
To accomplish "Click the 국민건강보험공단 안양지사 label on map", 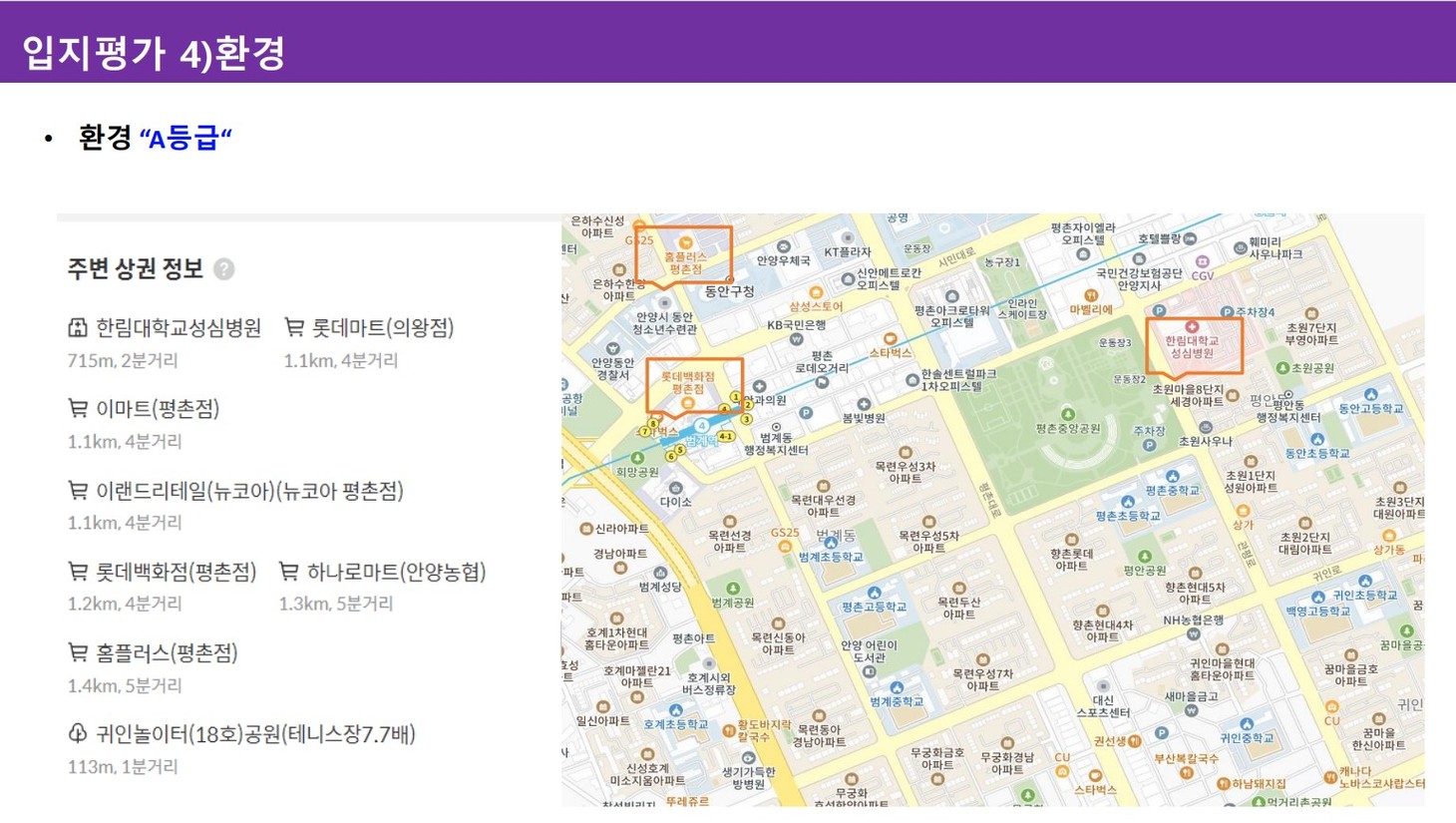I will pyautogui.click(x=1139, y=279).
